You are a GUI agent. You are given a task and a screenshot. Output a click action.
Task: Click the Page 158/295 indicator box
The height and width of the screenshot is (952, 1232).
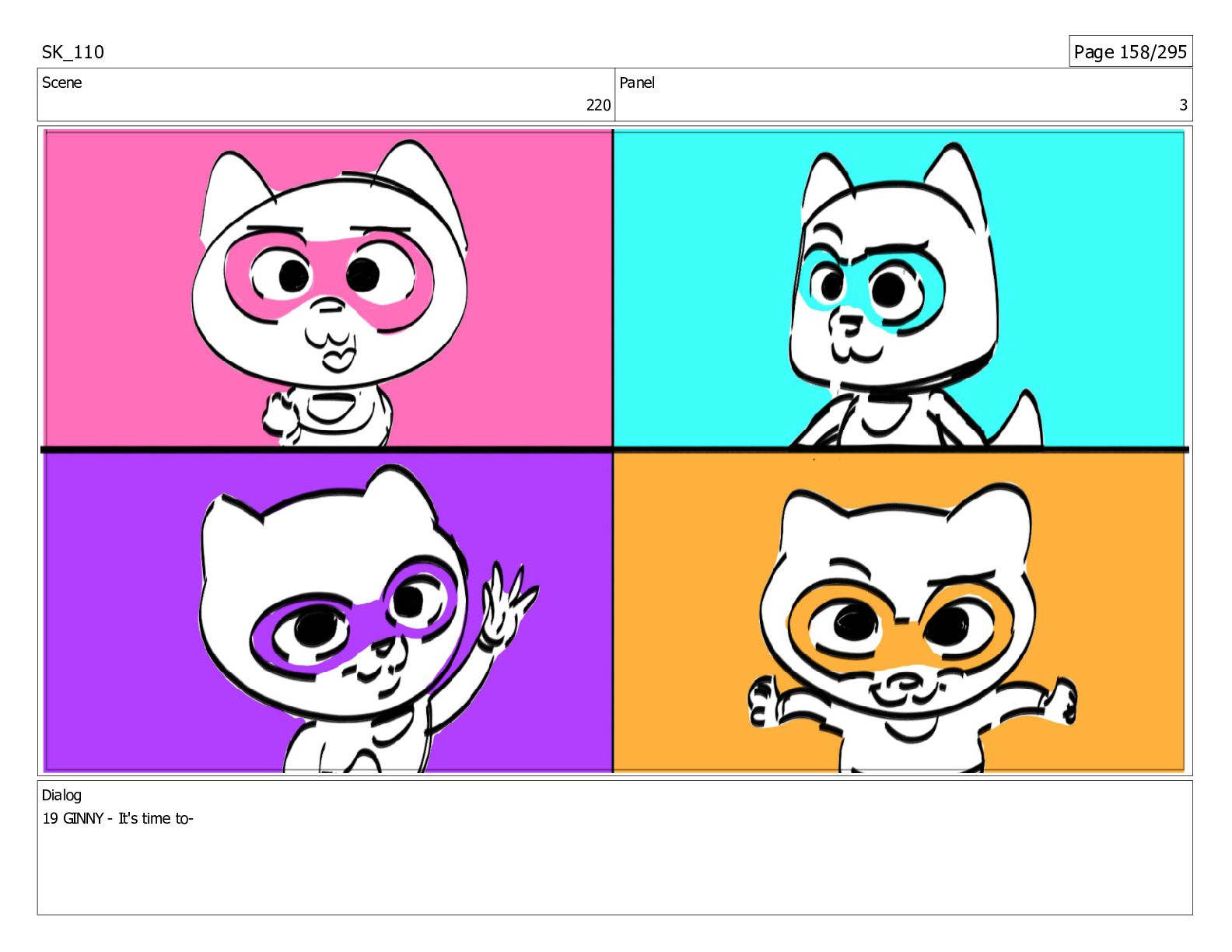pos(1130,51)
